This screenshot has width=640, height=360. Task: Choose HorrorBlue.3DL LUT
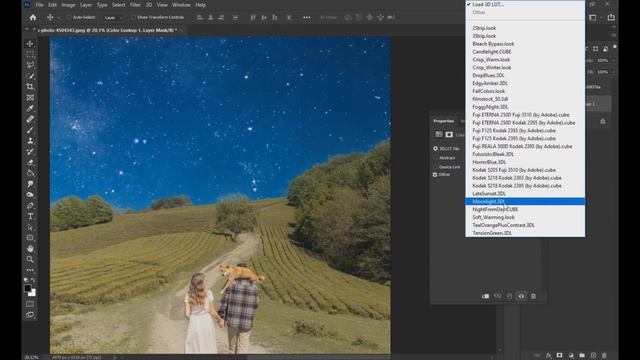pos(525,162)
